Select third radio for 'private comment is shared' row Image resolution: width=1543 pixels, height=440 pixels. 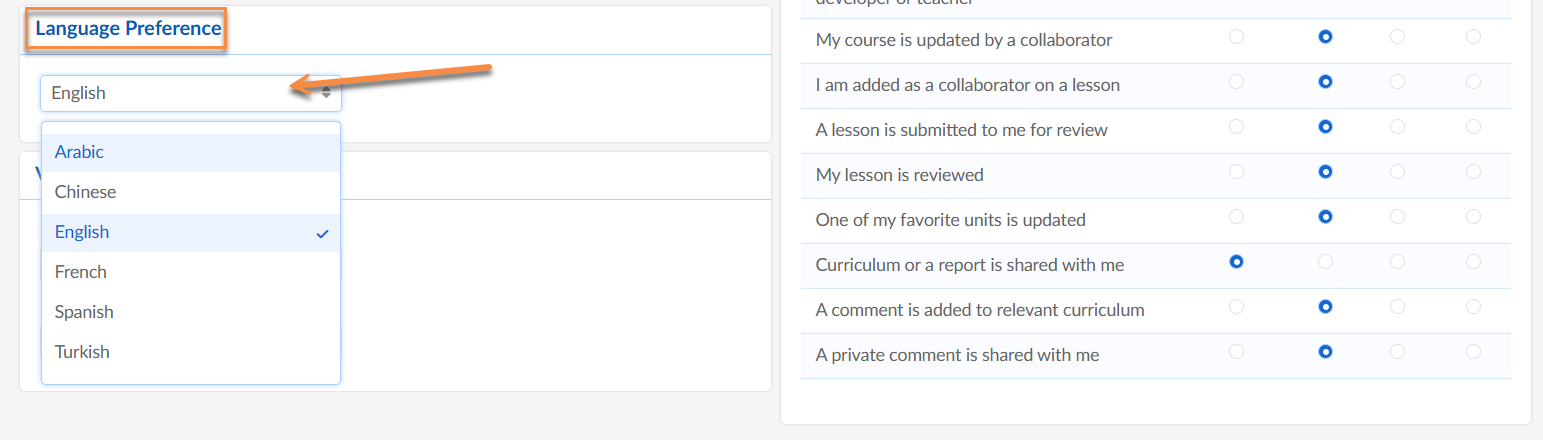pos(1397,352)
